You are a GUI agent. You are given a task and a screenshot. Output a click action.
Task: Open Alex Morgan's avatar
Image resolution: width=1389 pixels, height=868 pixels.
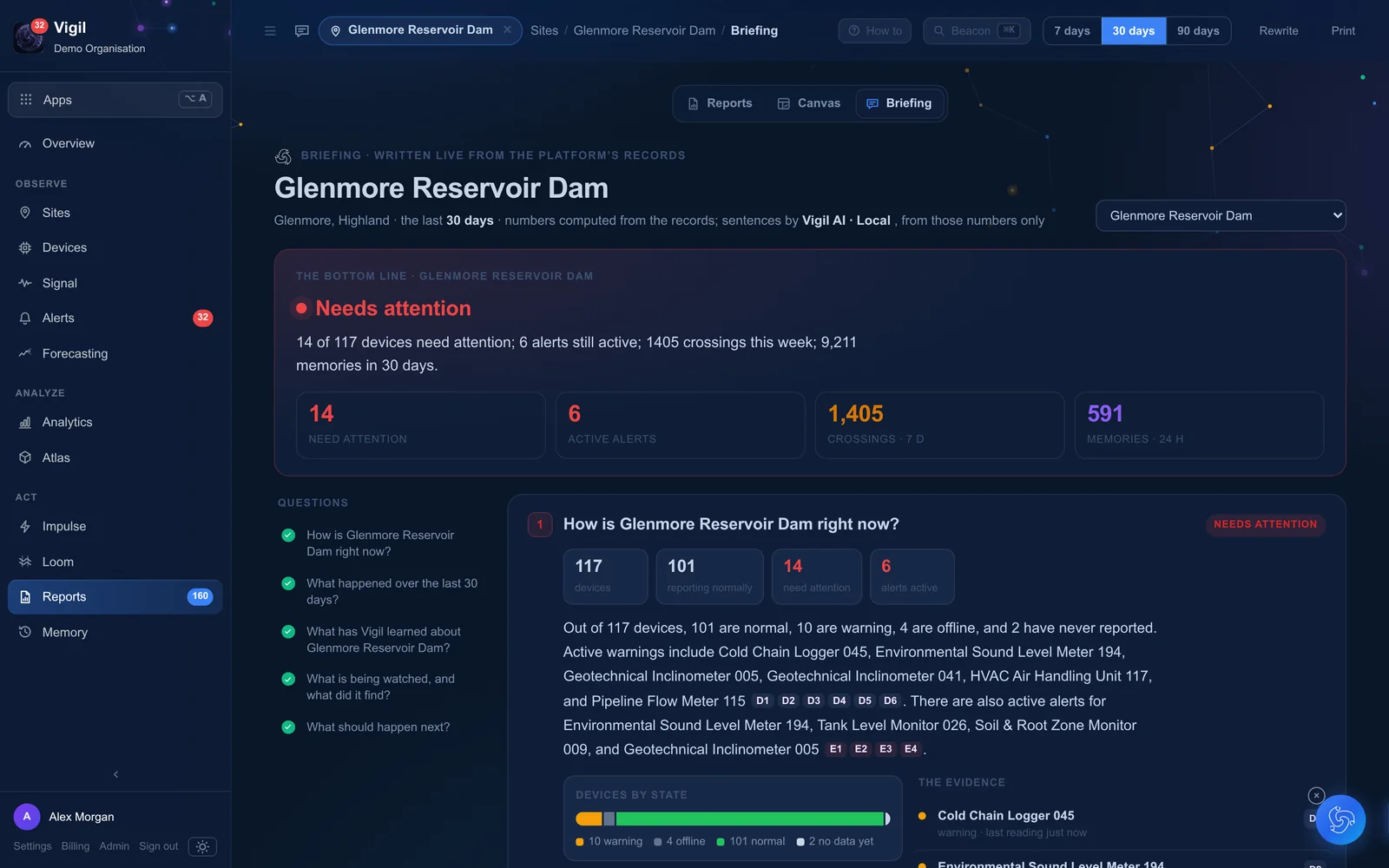(x=27, y=817)
